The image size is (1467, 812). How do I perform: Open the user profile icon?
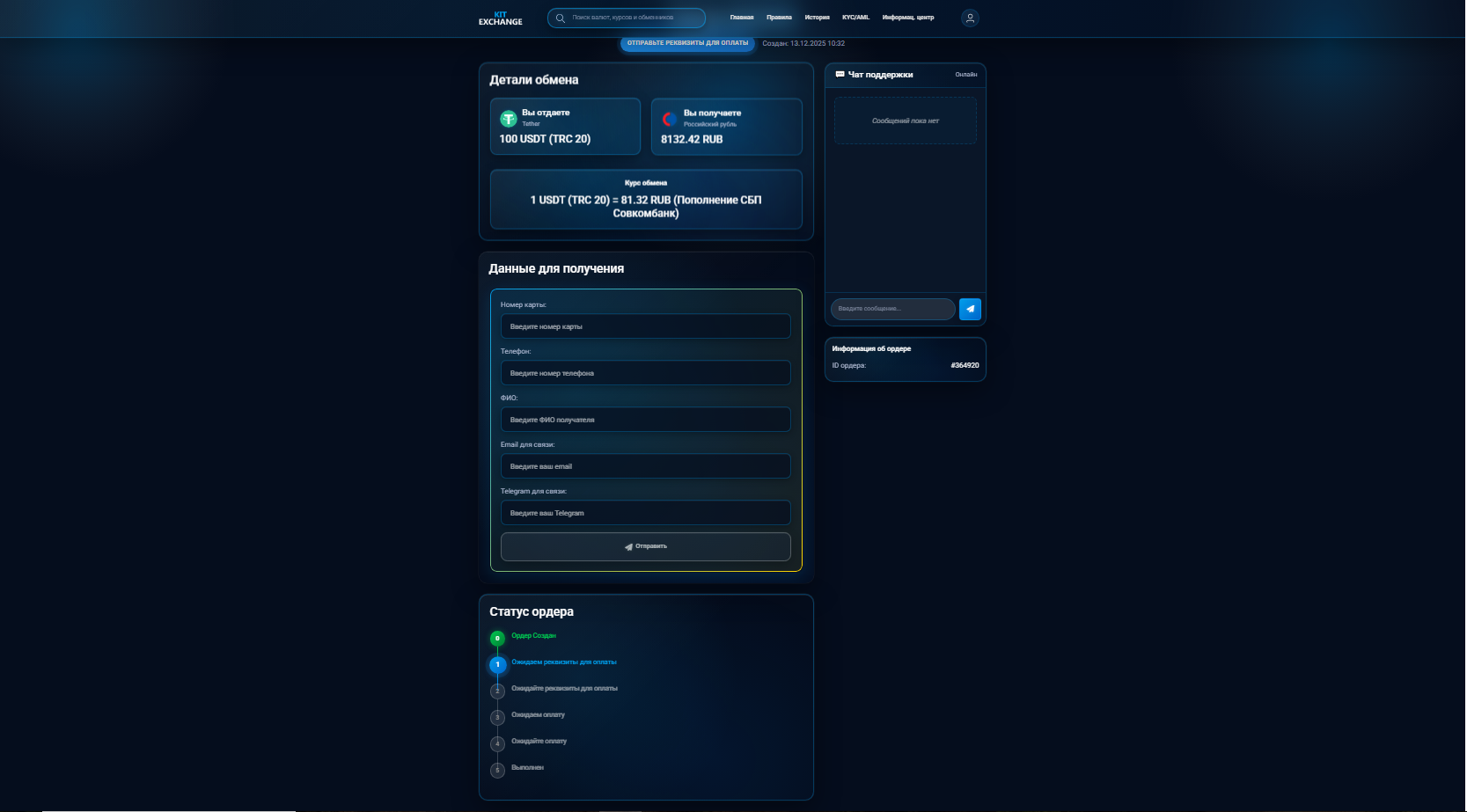point(970,18)
